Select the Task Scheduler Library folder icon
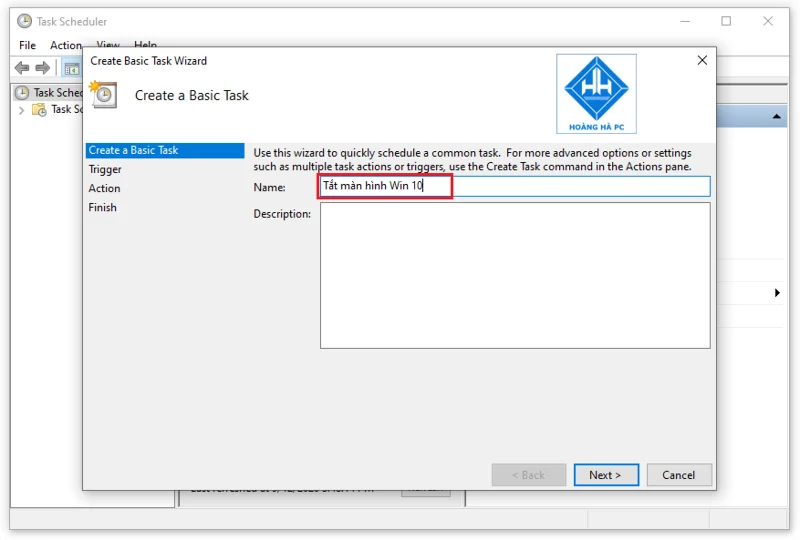The width and height of the screenshot is (800, 540). [x=39, y=109]
